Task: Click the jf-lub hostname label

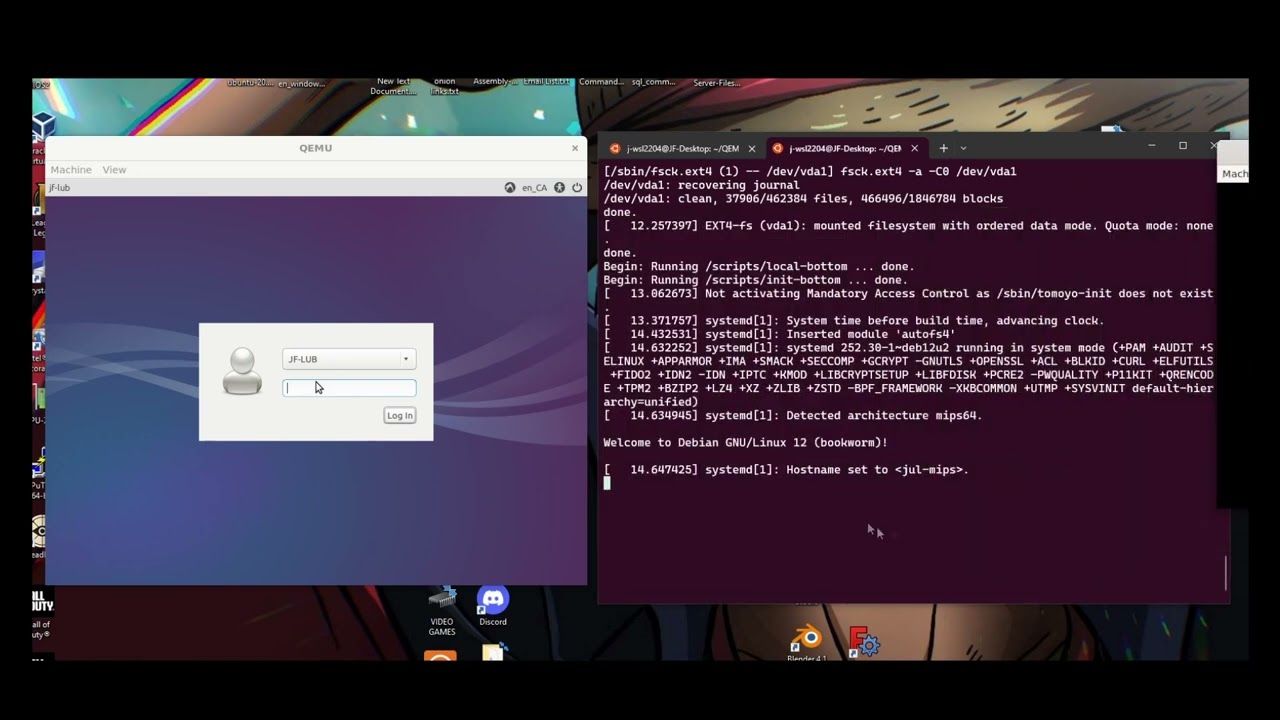Action: [x=59, y=188]
